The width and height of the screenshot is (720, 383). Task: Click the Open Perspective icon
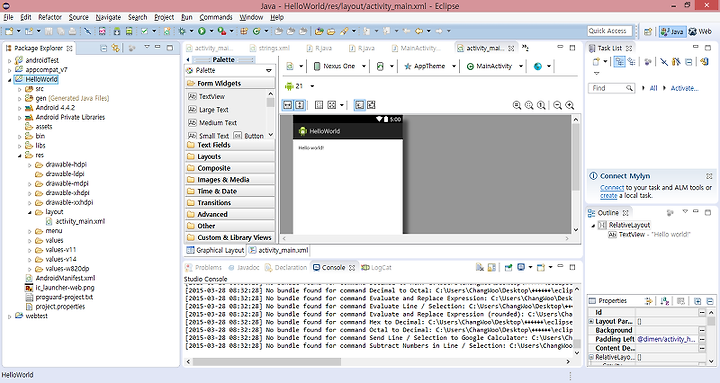(648, 31)
